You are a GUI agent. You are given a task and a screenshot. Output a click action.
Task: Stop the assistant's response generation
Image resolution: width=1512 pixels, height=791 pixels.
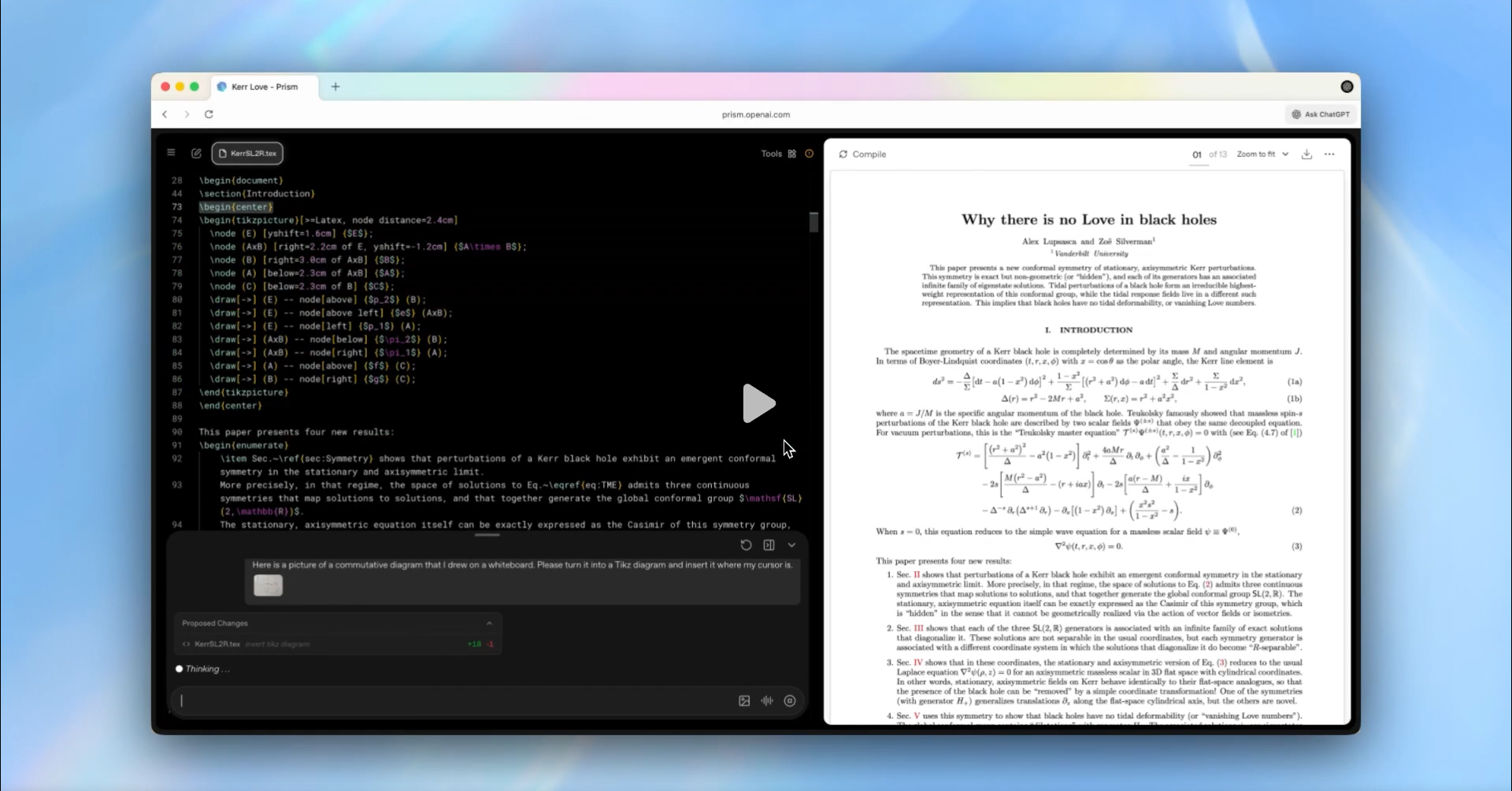pyautogui.click(x=790, y=701)
